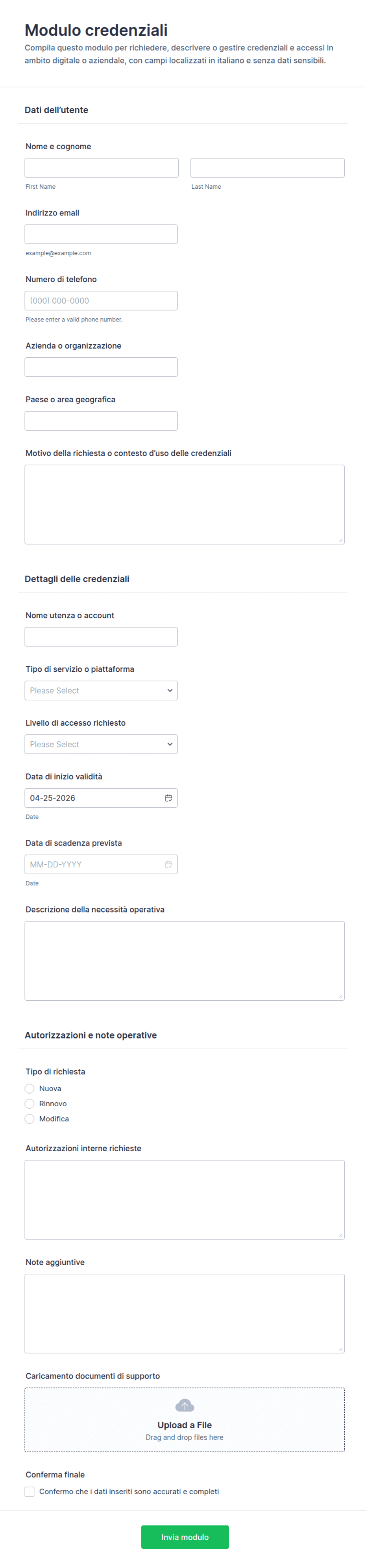
Task: Click the Numero di telefono input
Action: point(101,301)
